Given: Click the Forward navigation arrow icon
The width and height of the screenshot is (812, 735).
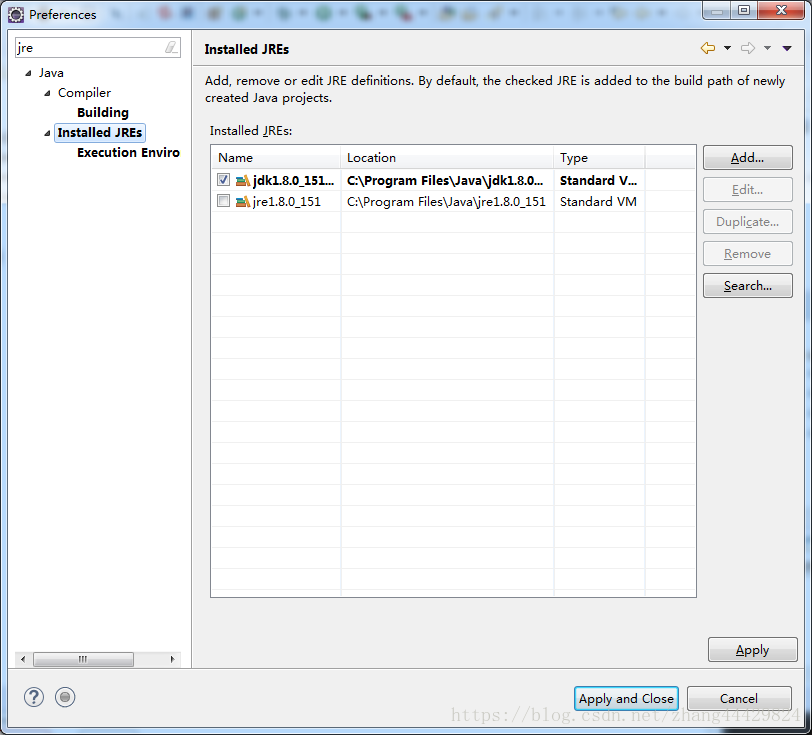Looking at the screenshot, I should coord(748,48).
